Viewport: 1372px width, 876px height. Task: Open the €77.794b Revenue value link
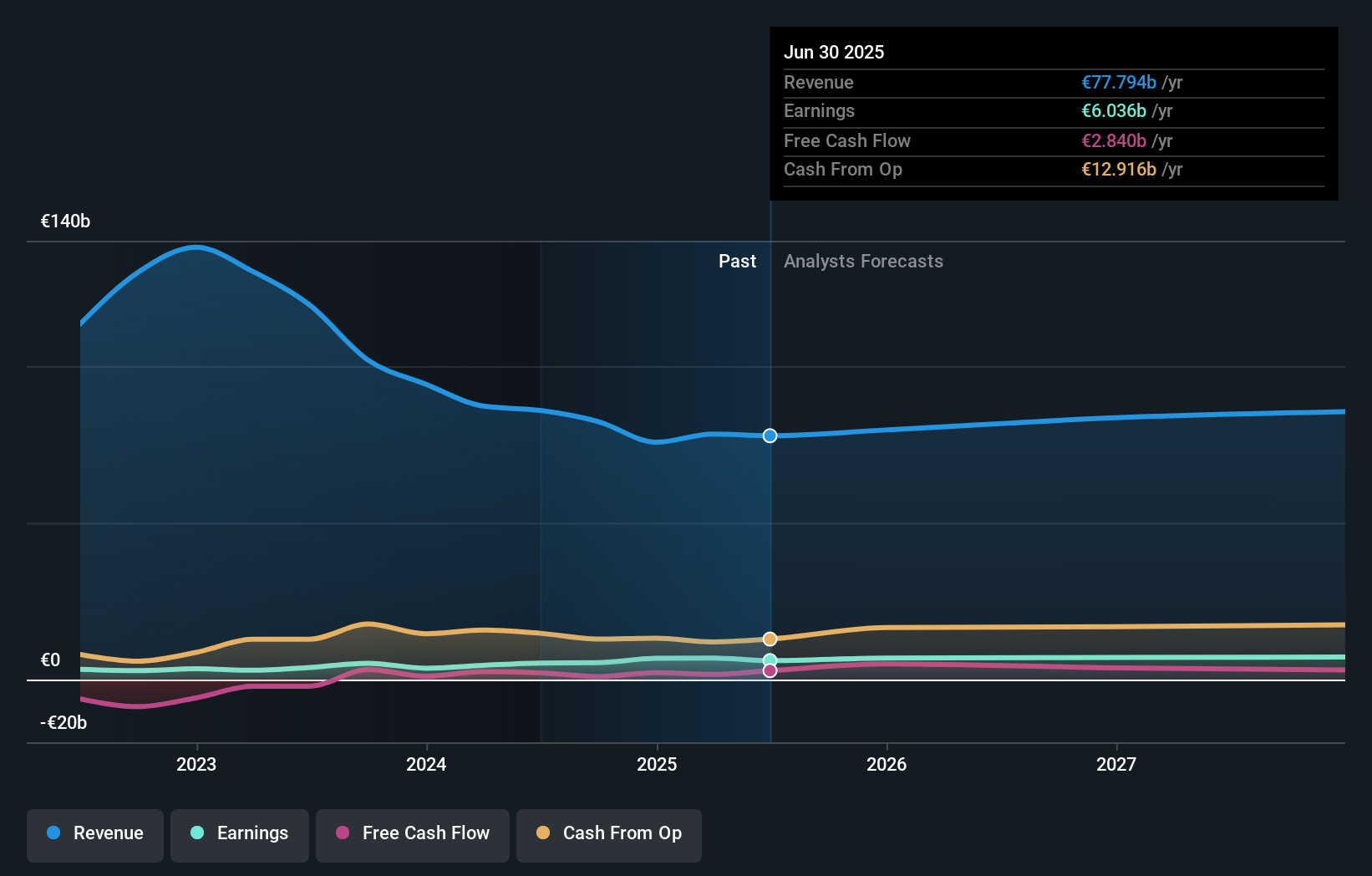pyautogui.click(x=1120, y=82)
